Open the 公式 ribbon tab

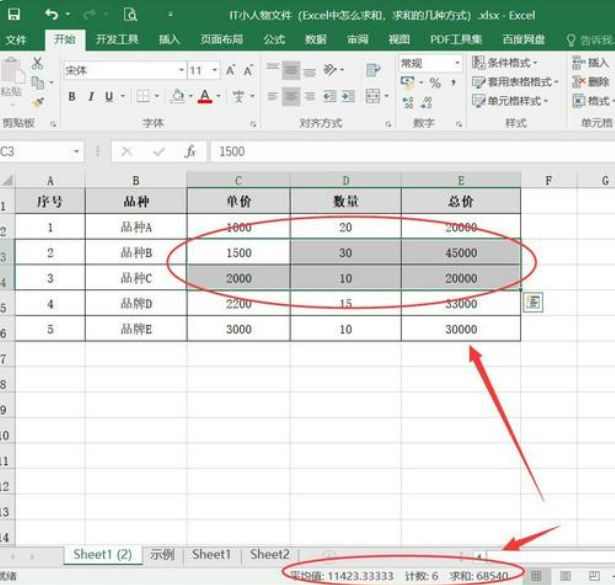click(x=274, y=40)
